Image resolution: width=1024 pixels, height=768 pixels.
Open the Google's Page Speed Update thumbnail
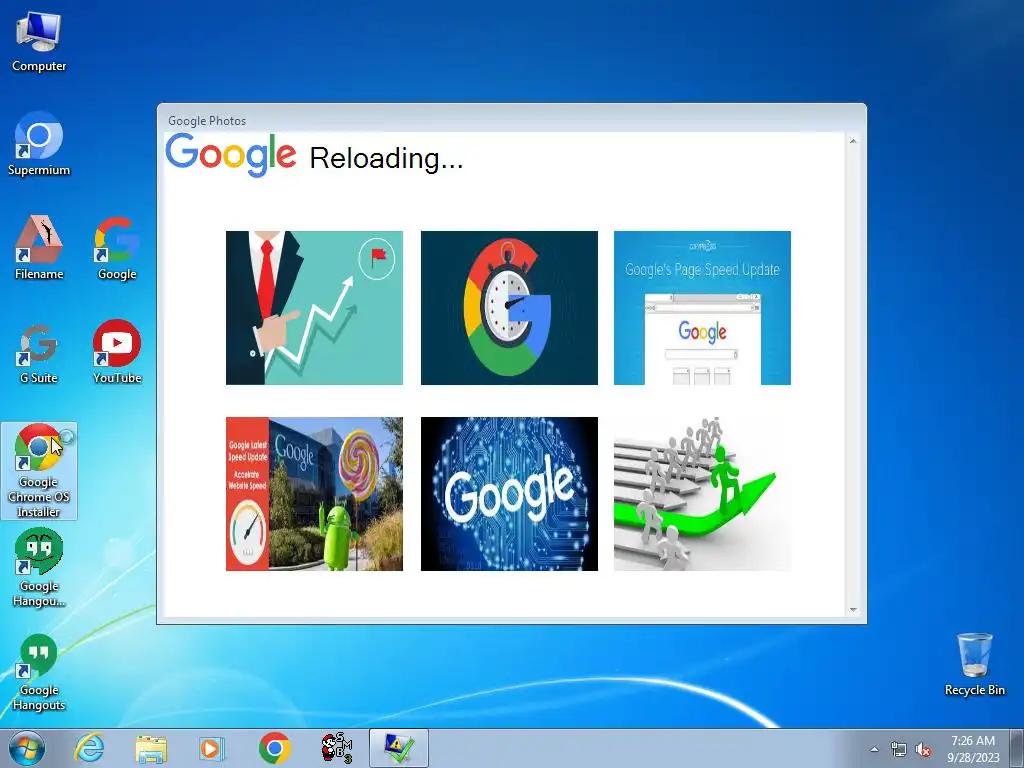pyautogui.click(x=702, y=308)
